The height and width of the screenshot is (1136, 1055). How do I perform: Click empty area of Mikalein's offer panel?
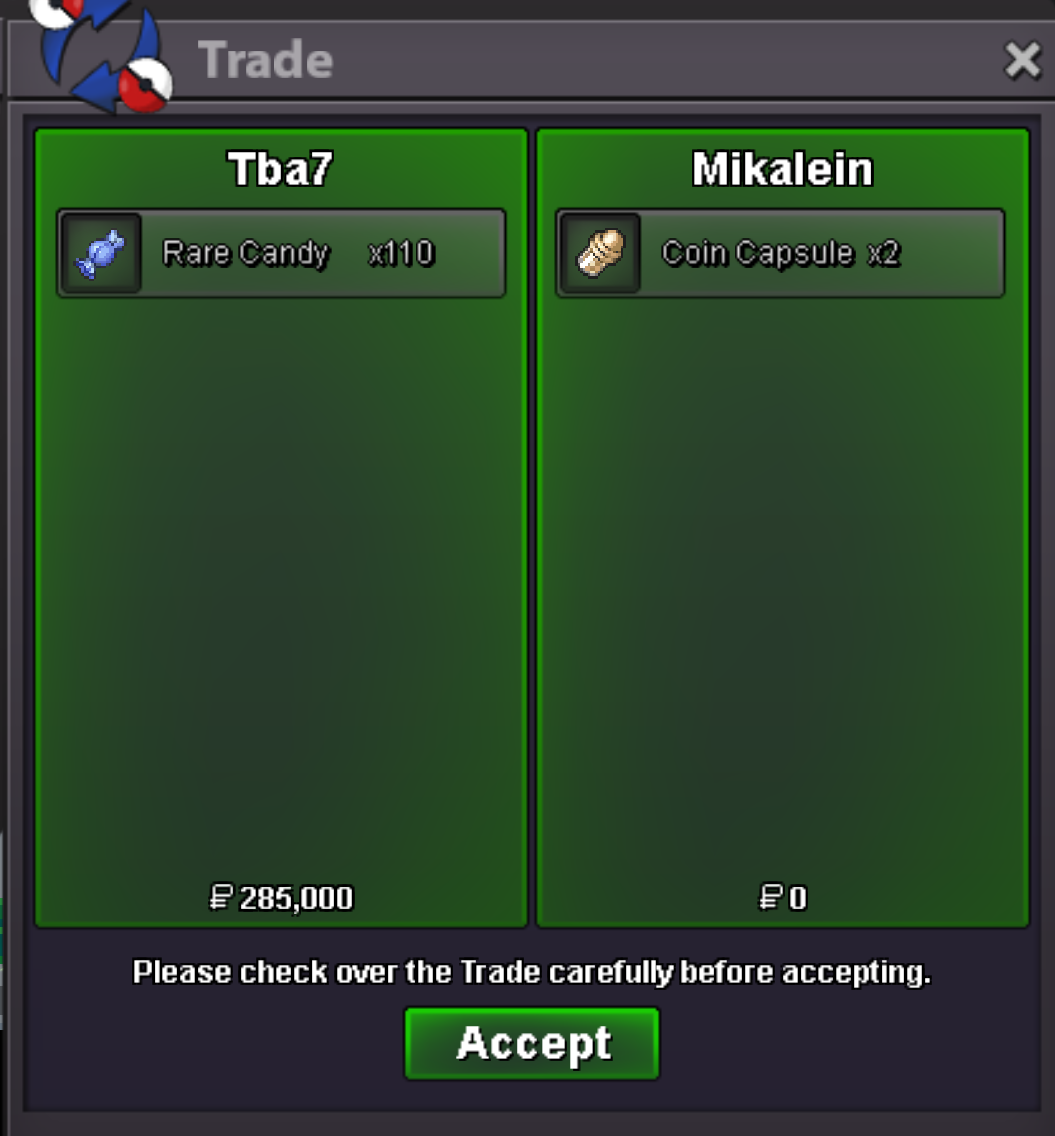click(x=782, y=580)
